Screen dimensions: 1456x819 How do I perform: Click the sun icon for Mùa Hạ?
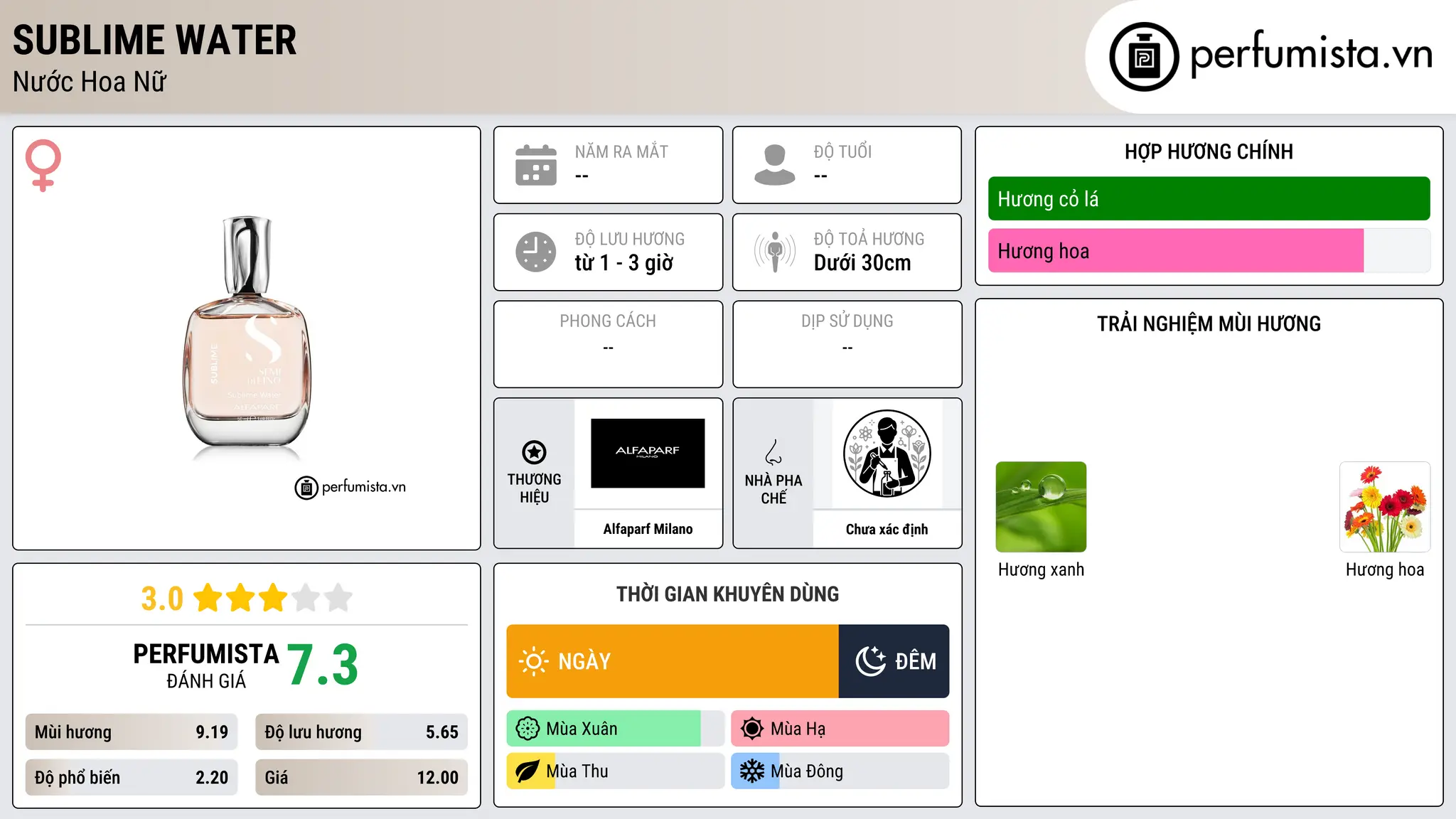pyautogui.click(x=752, y=729)
